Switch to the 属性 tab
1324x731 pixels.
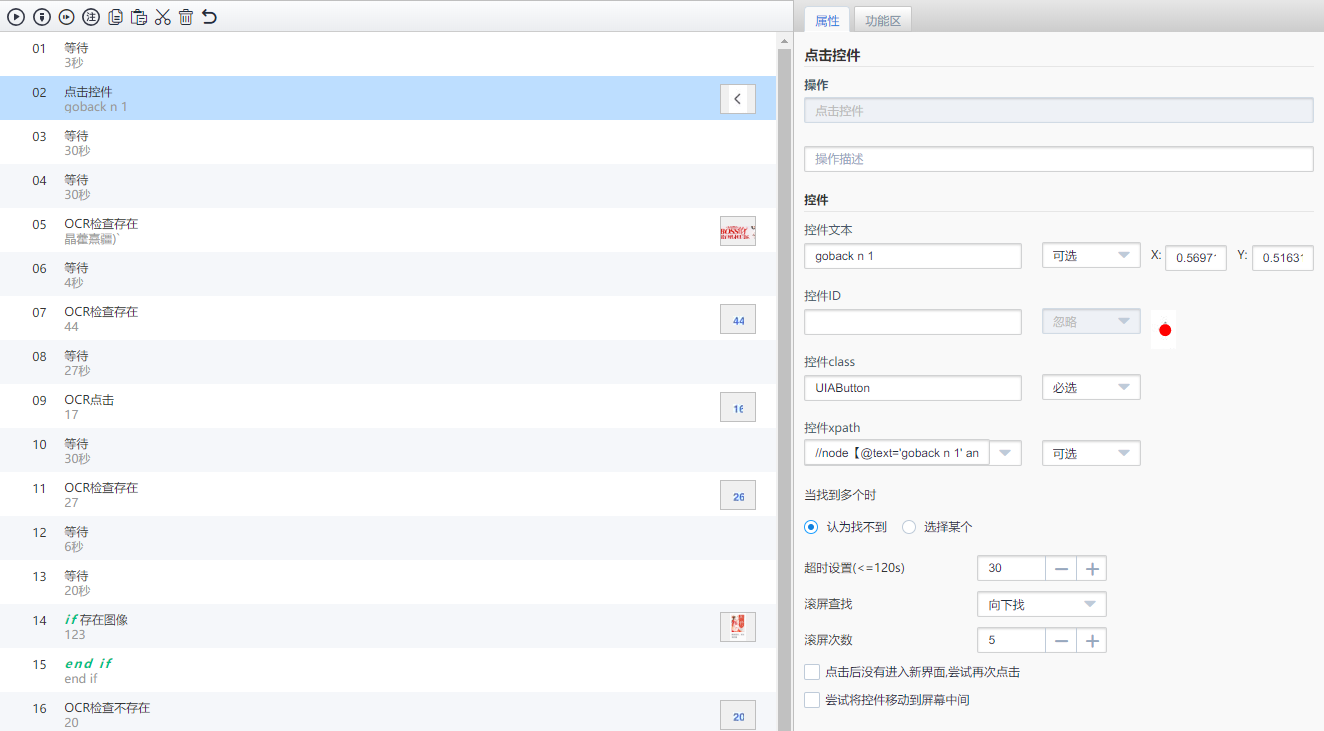[x=827, y=20]
